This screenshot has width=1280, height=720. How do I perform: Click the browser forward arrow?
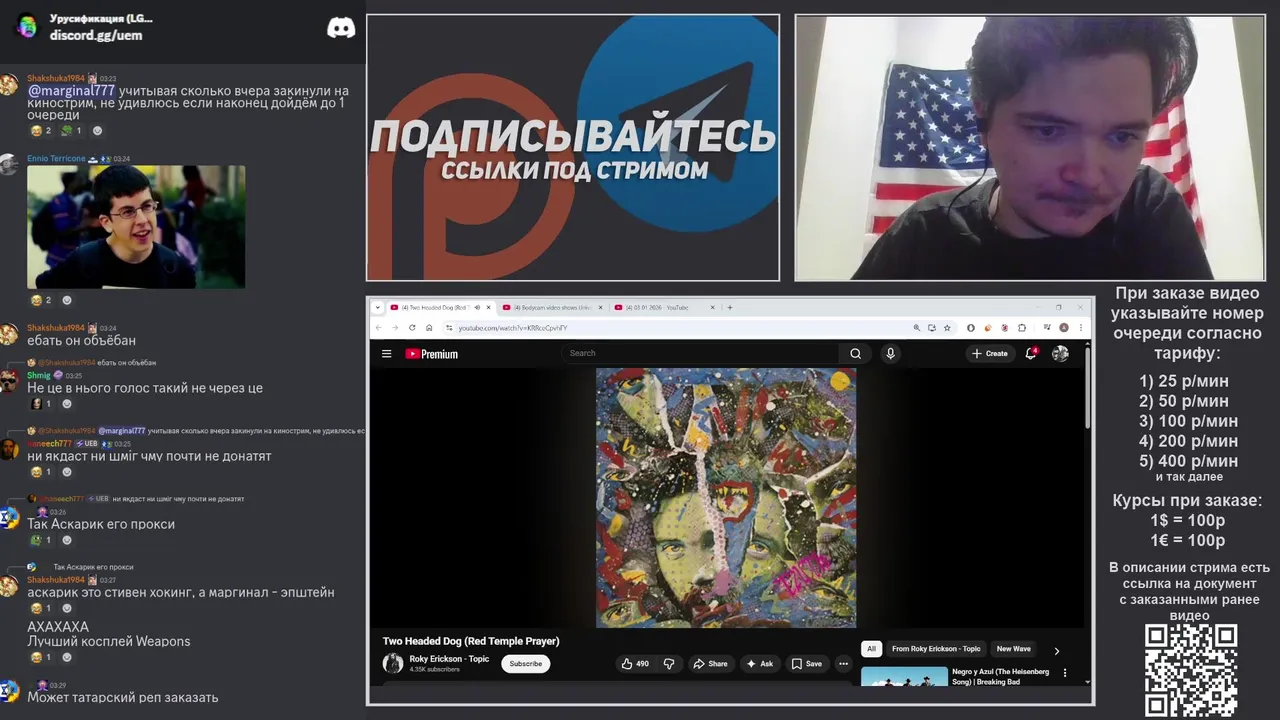tap(395, 327)
